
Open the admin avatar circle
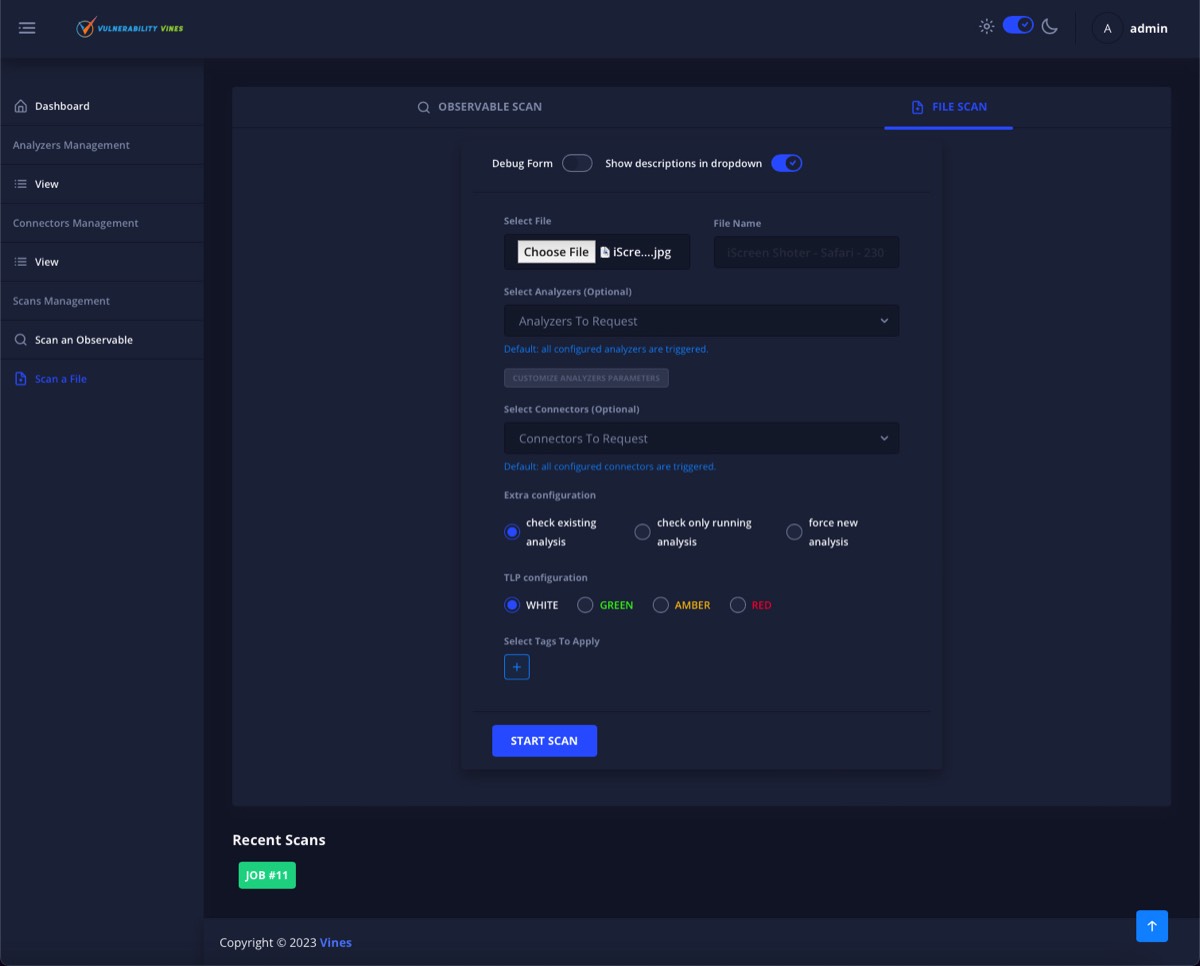[1107, 28]
